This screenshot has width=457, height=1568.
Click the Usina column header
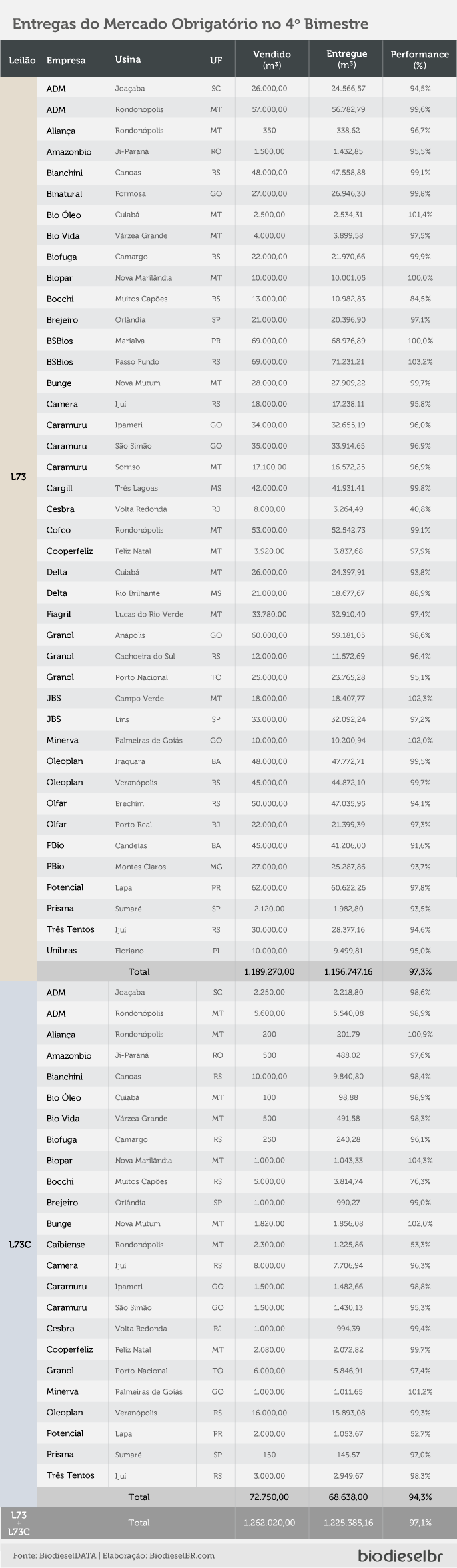127,59
